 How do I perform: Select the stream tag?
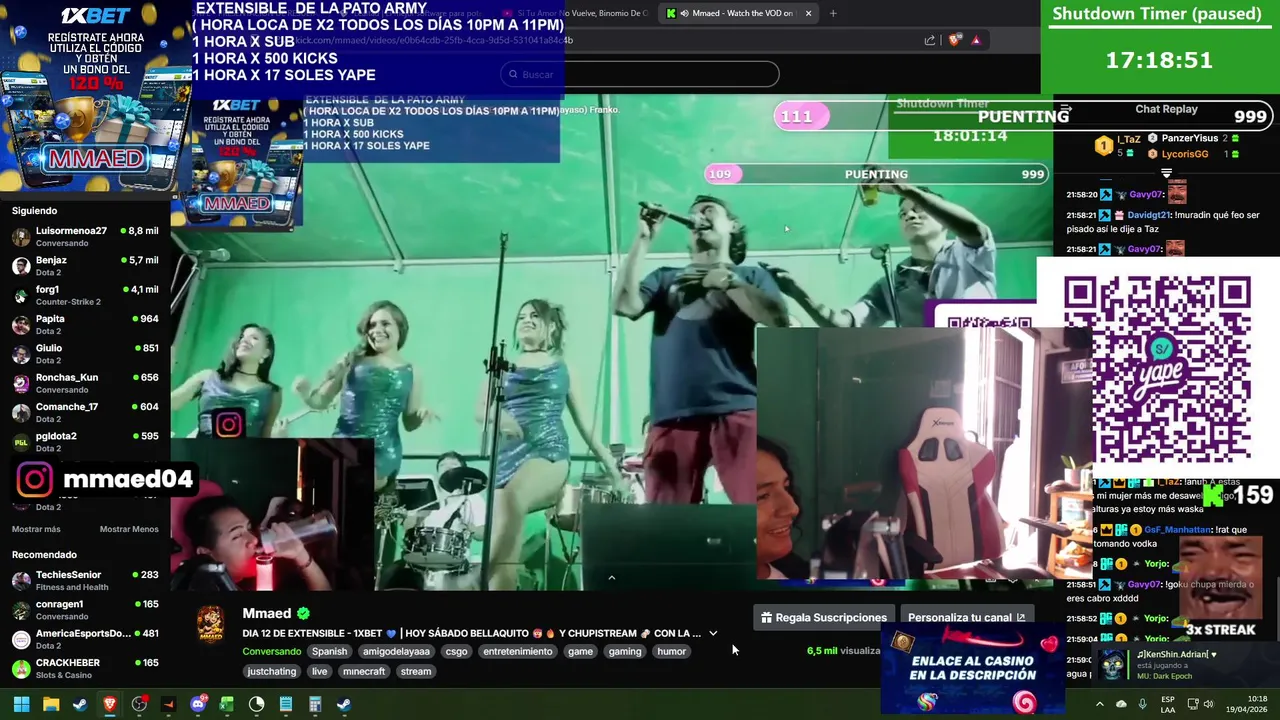(x=416, y=671)
